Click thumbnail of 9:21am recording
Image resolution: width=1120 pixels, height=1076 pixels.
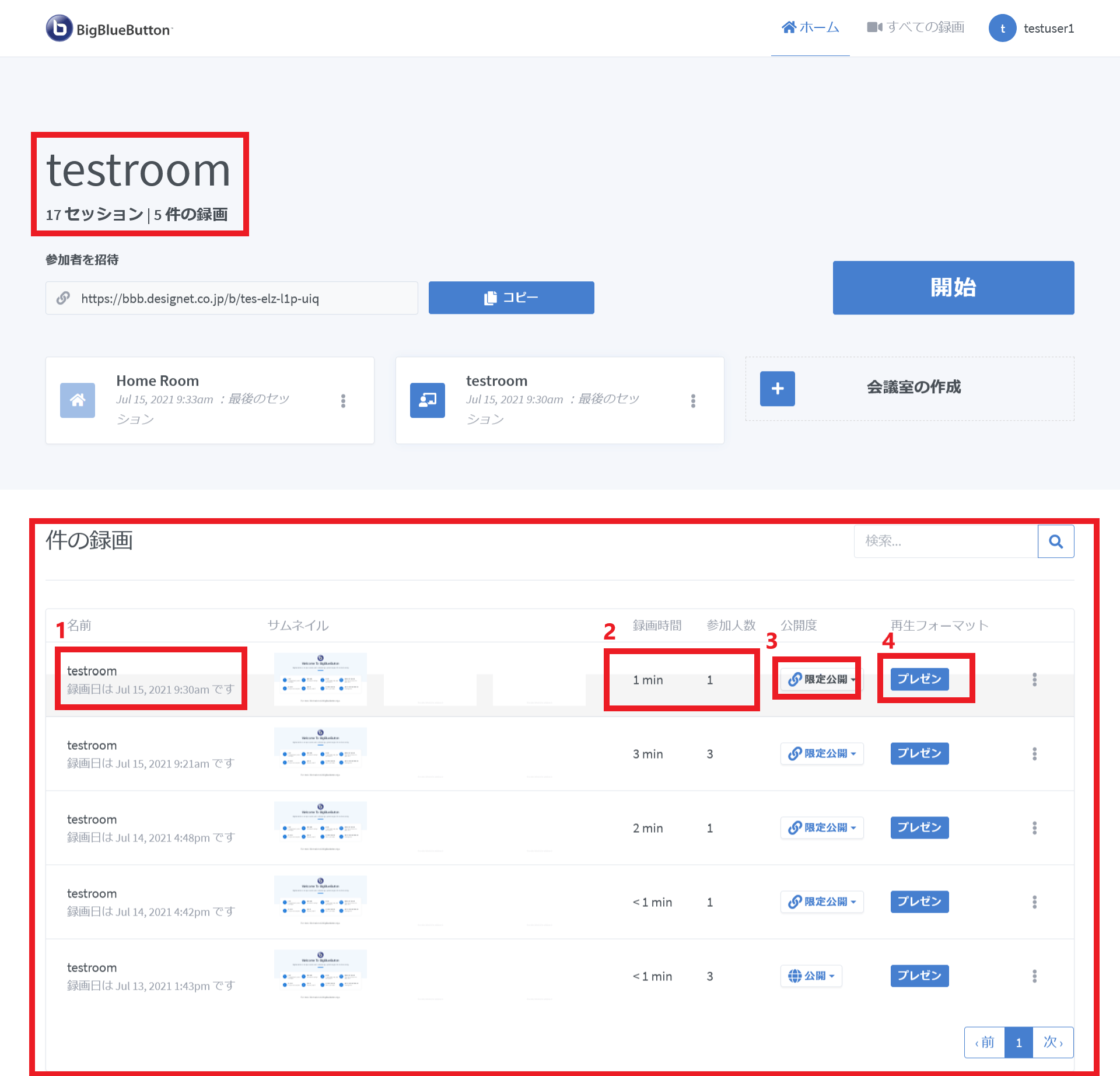coord(320,753)
